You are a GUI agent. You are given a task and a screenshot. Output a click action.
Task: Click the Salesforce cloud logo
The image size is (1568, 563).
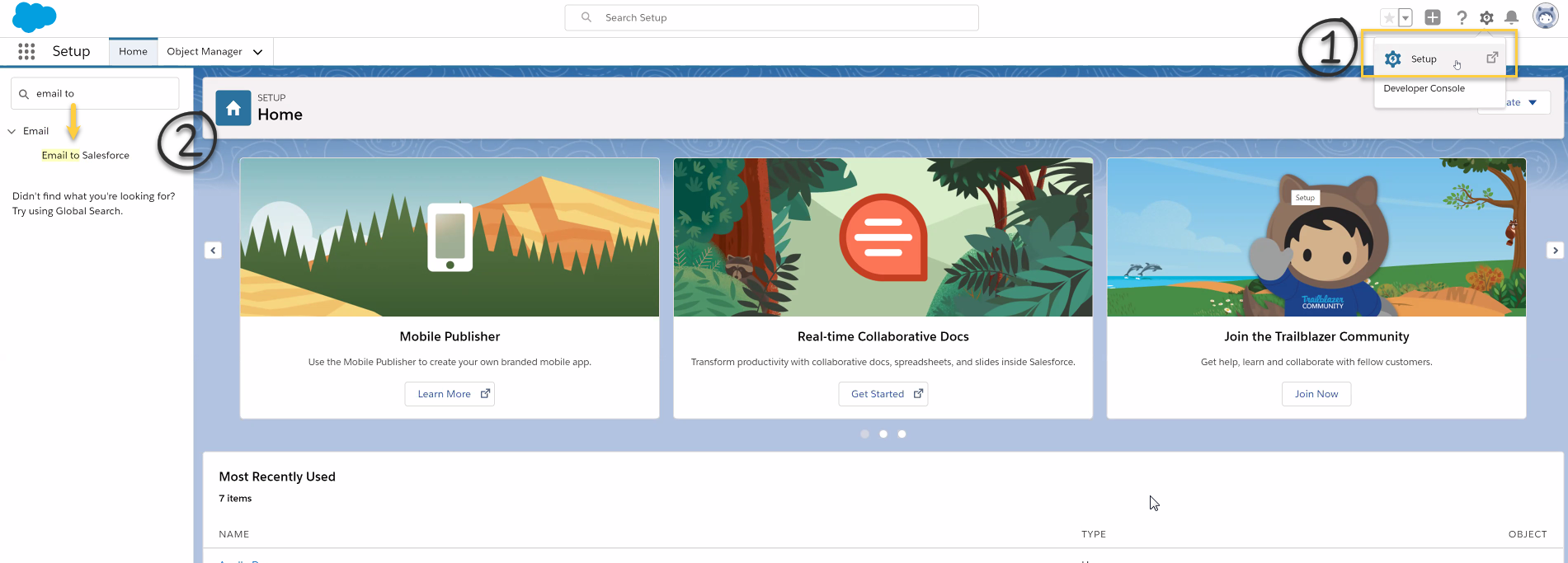tap(35, 17)
